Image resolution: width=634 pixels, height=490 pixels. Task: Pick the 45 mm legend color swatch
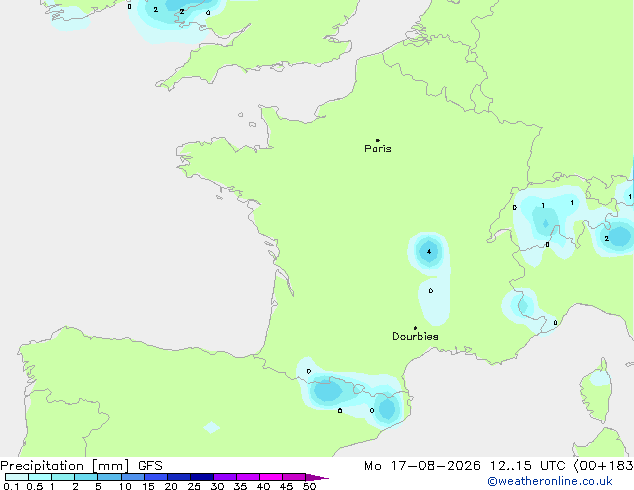[x=294, y=477]
